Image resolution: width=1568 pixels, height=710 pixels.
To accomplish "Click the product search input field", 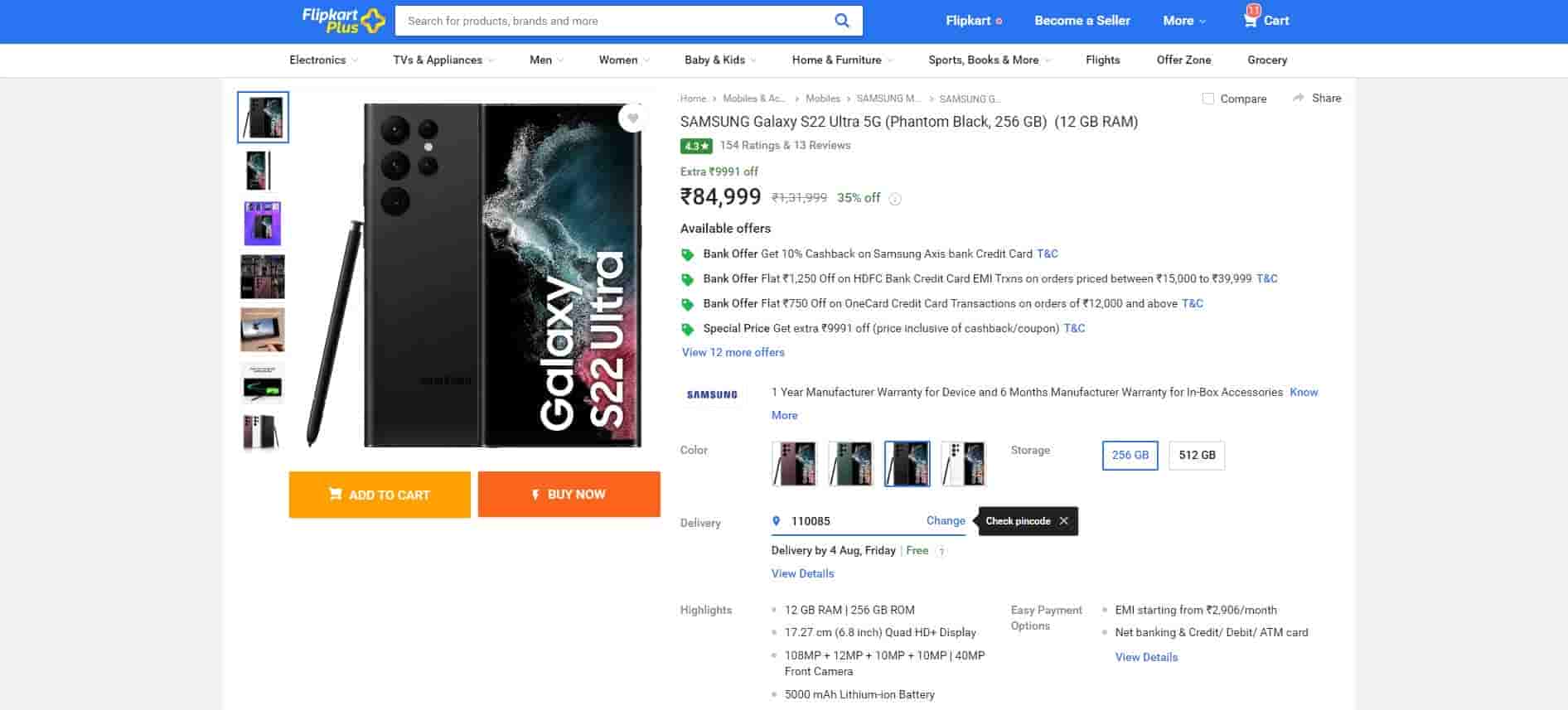I will (x=613, y=21).
